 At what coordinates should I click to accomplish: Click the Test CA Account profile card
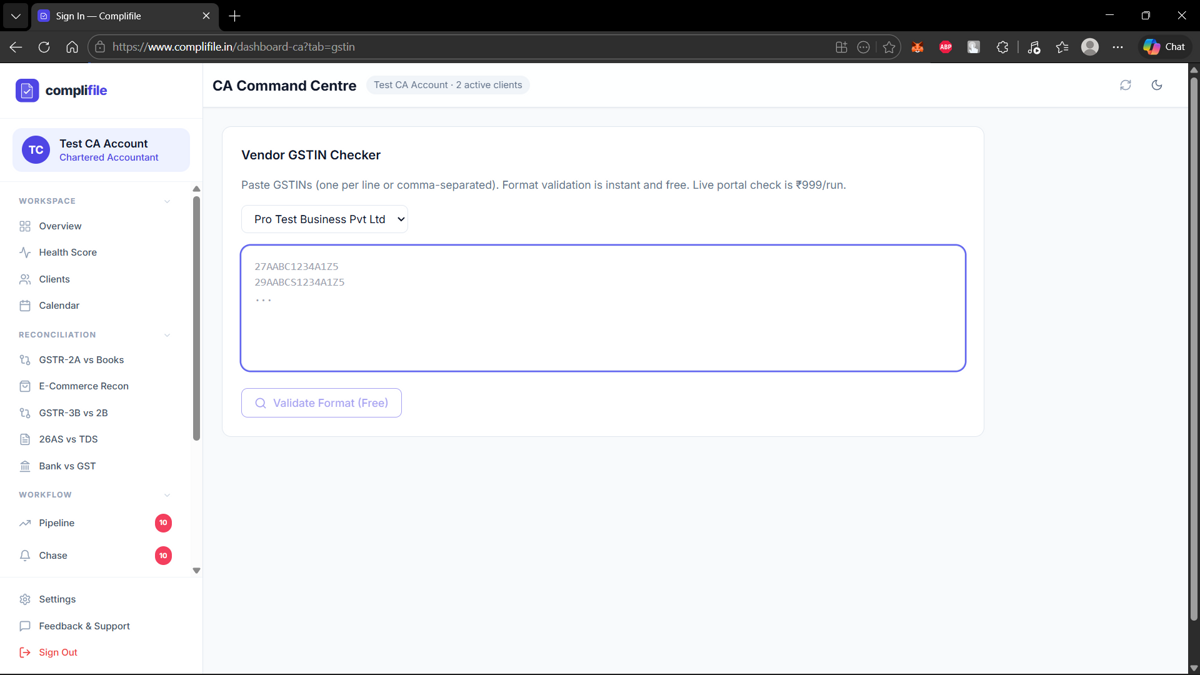[x=101, y=150]
